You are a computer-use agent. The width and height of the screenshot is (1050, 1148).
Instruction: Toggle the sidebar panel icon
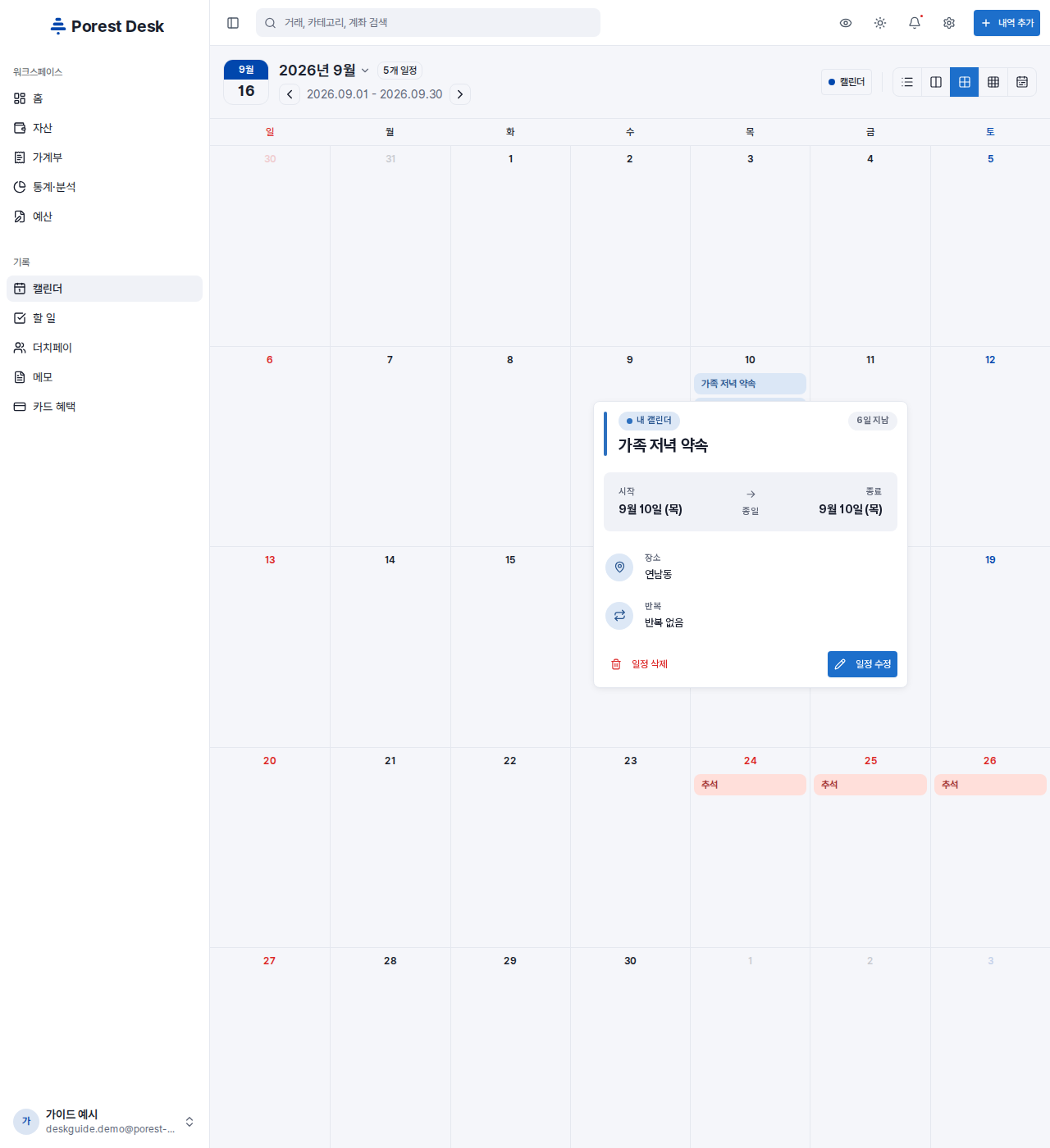coord(233,23)
